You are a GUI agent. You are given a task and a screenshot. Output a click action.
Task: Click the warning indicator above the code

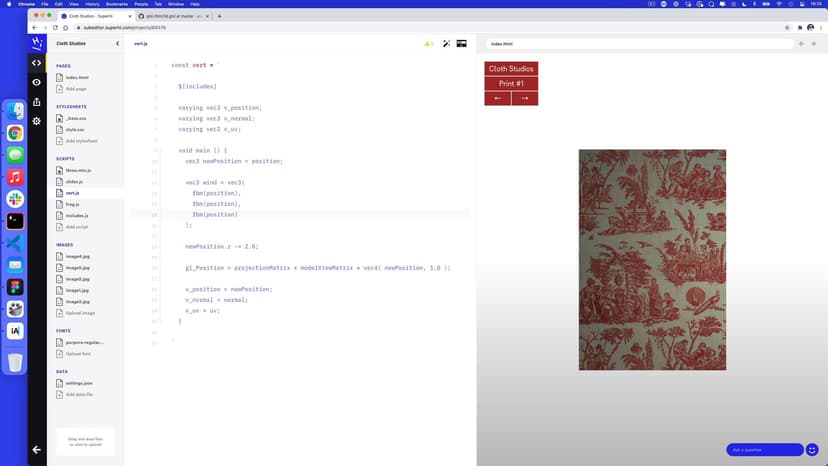429,44
